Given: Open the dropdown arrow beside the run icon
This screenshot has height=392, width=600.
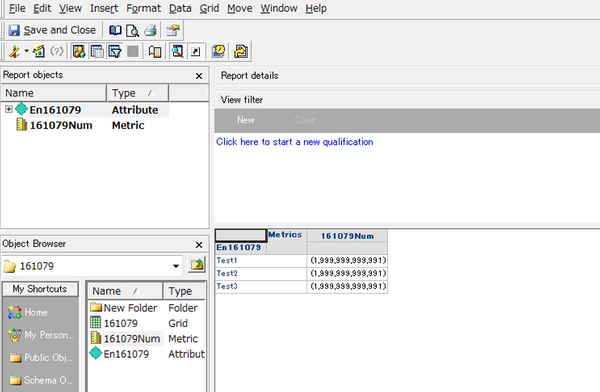Looking at the screenshot, I should click(x=26, y=51).
